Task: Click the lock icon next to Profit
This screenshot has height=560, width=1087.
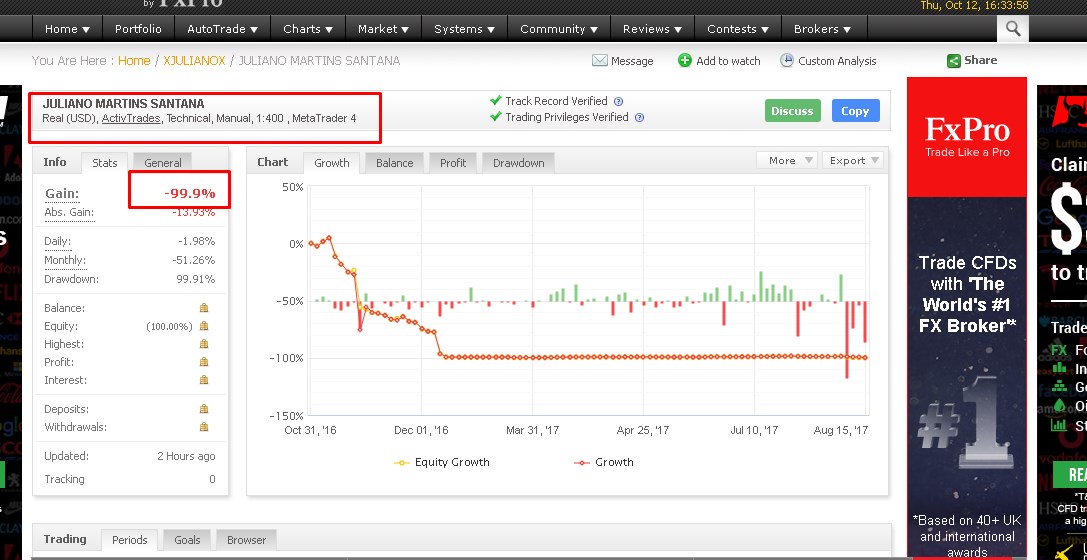Action: [204, 362]
